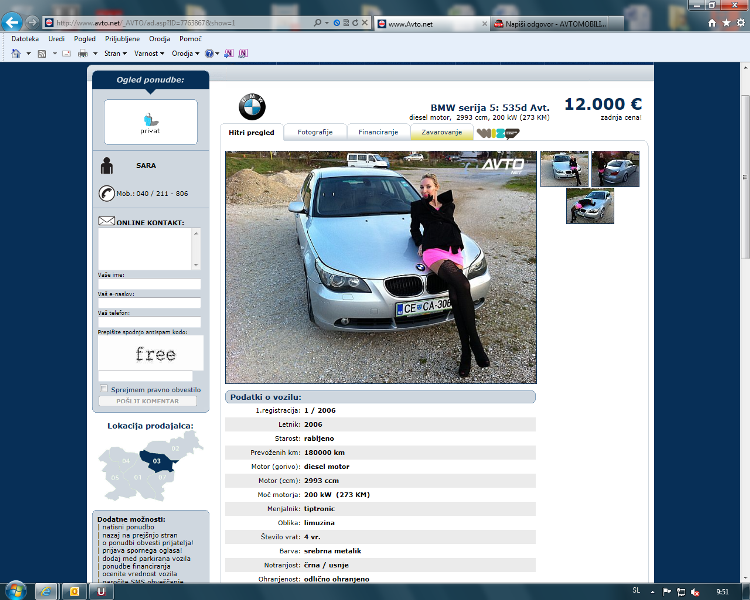The width and height of the screenshot is (750, 600).
Task: Click the Windows Start button
Action: coord(15,591)
